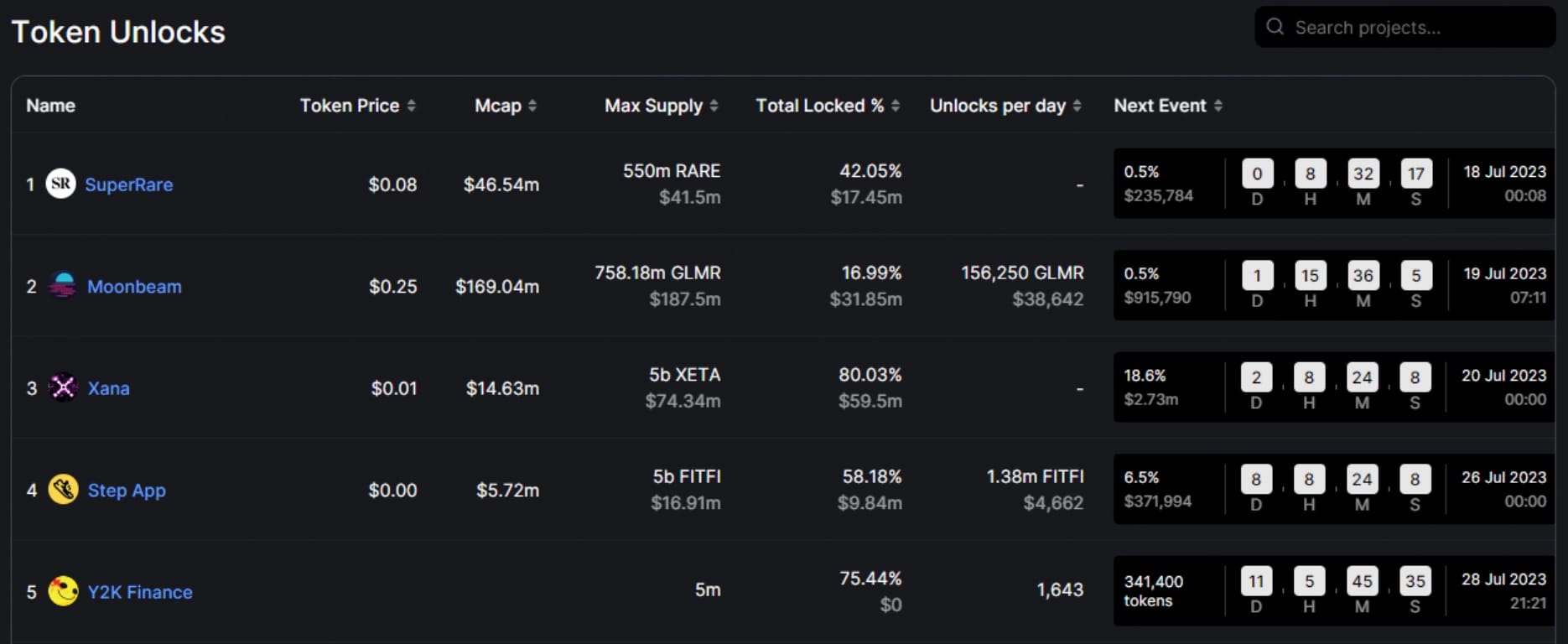Click the 1,643 unlocks per day value
This screenshot has height=644, width=1568.
pos(1060,589)
